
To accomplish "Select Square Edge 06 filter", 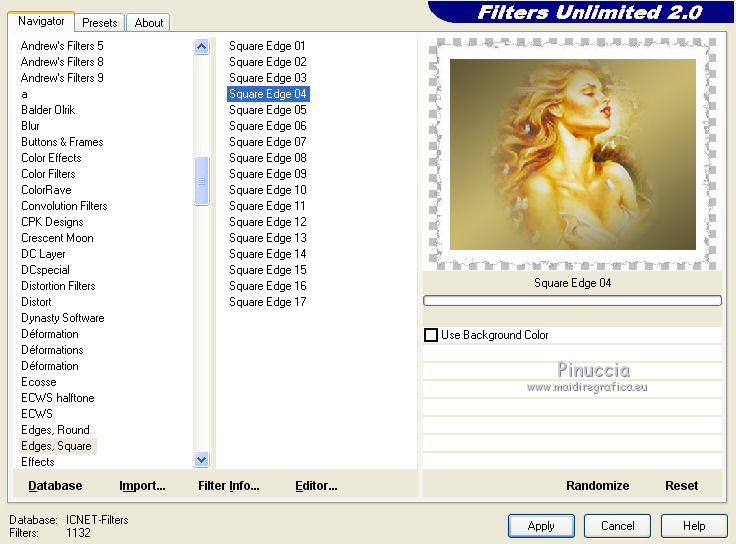I will coord(268,126).
